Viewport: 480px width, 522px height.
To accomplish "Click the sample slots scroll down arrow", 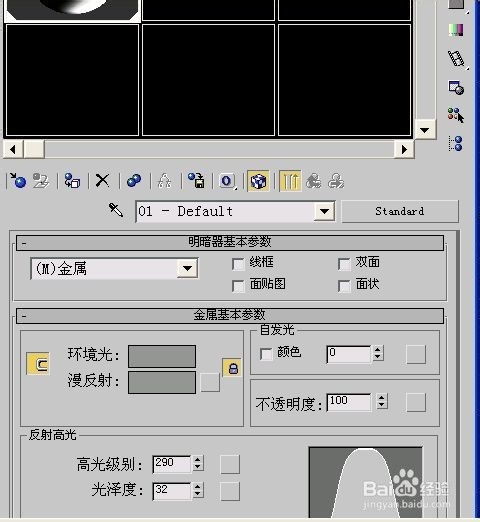I will (425, 130).
